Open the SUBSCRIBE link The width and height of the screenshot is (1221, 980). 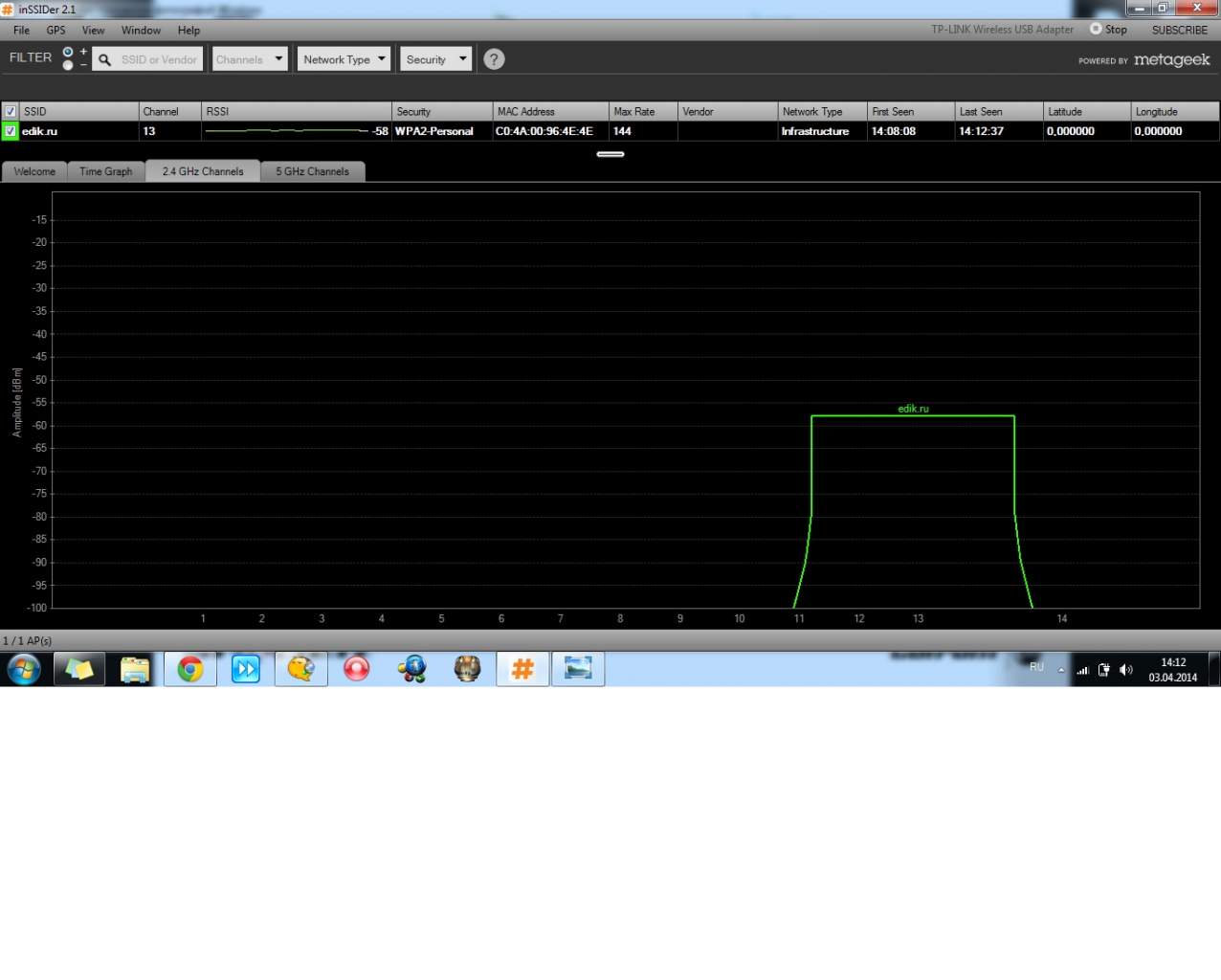1180,30
